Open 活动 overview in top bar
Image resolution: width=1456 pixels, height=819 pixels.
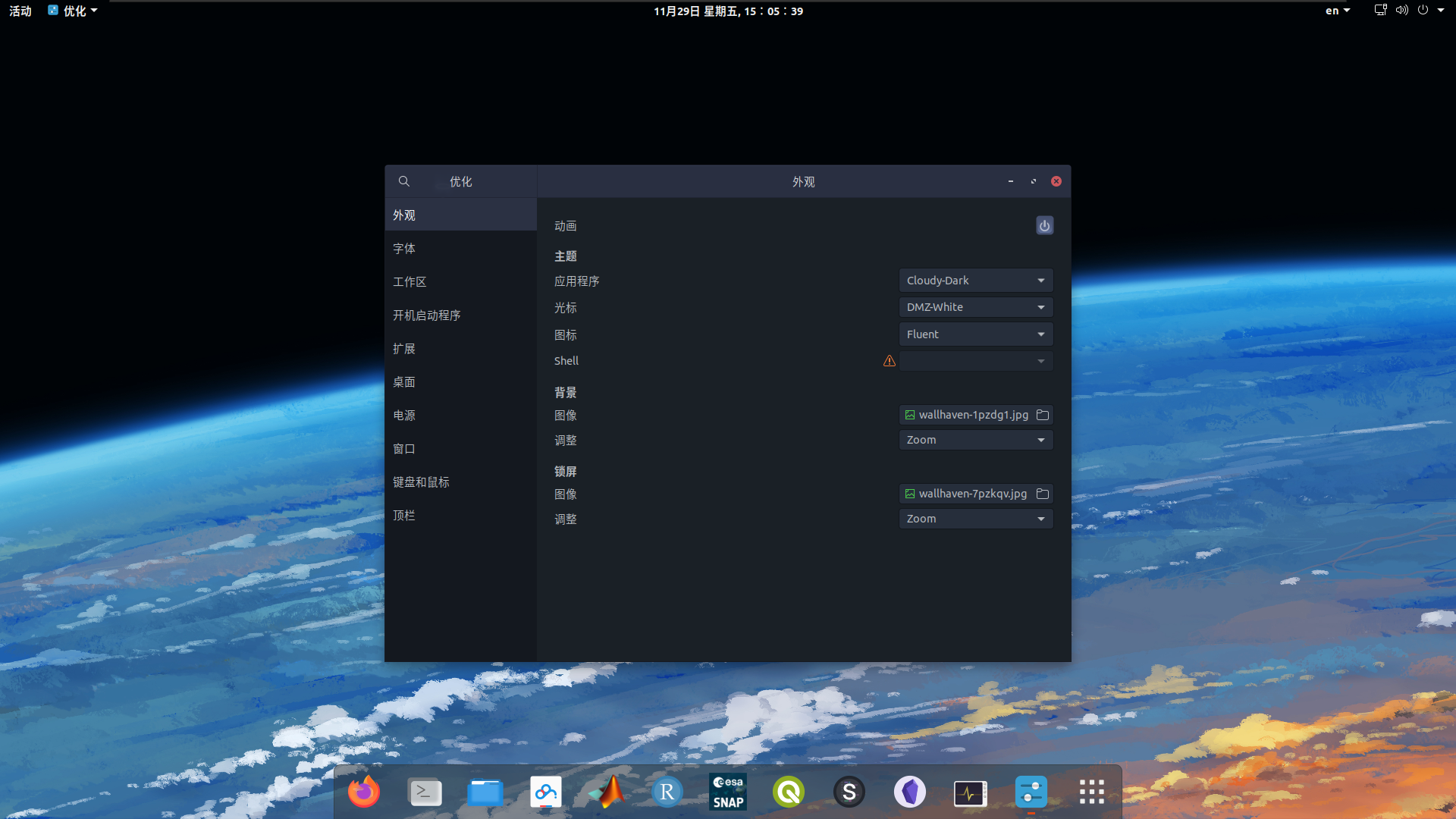tap(20, 11)
